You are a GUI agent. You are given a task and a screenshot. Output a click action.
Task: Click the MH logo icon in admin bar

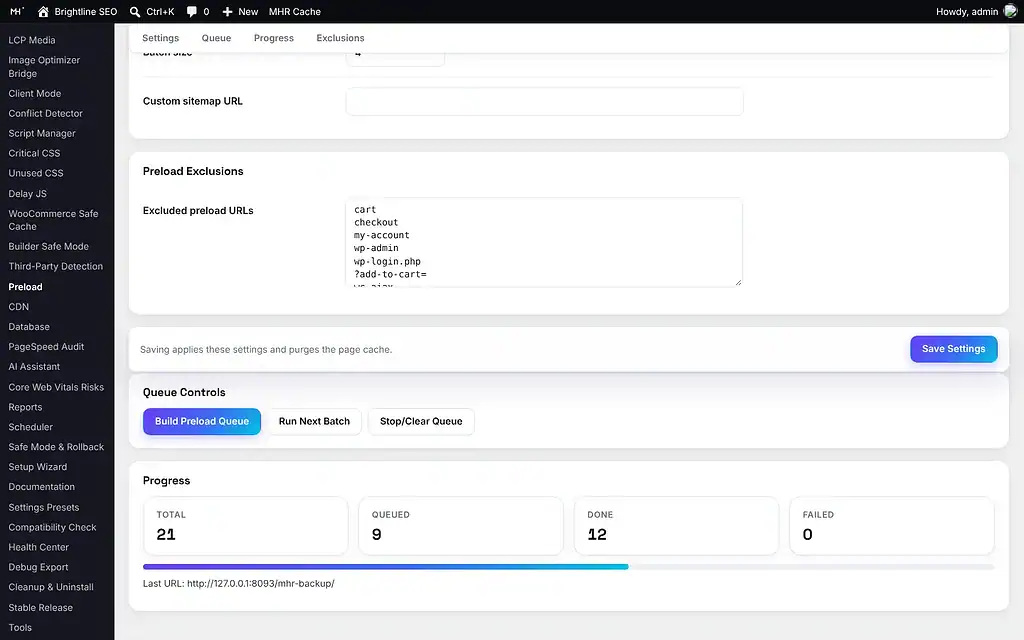tap(16, 12)
